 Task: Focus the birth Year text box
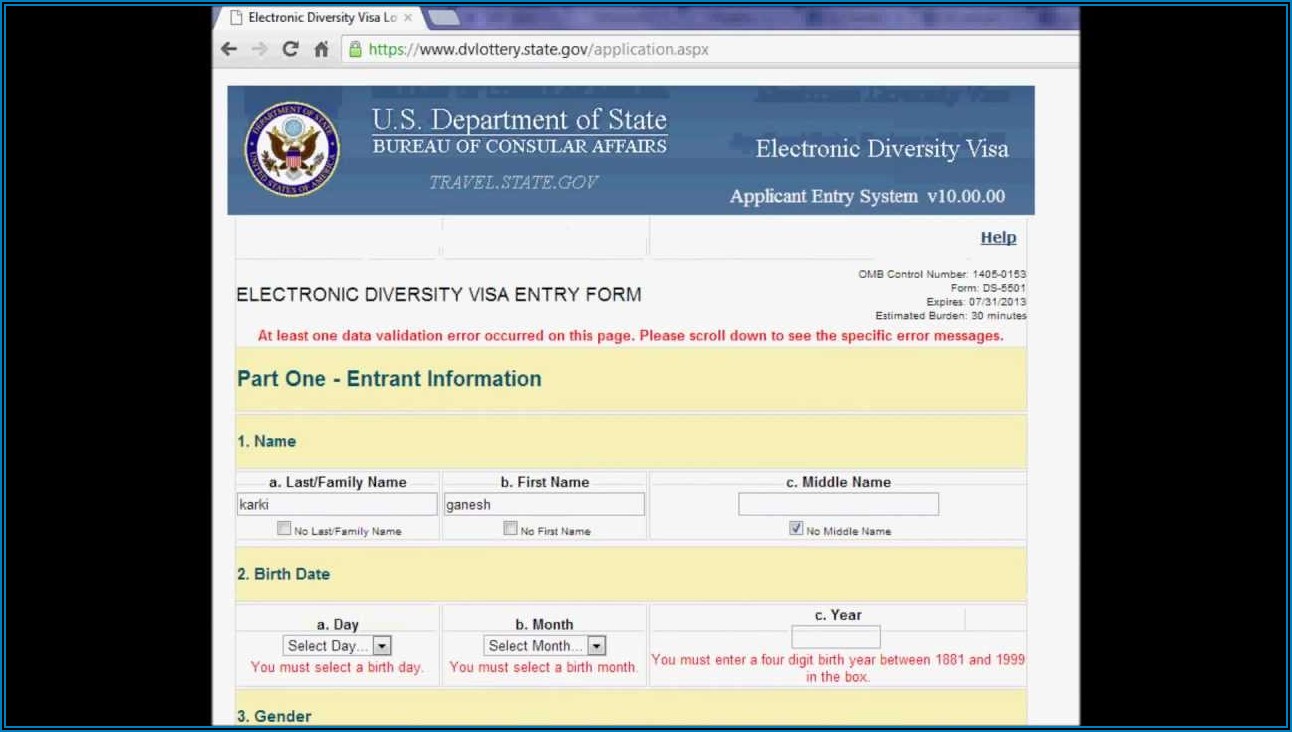pos(835,637)
